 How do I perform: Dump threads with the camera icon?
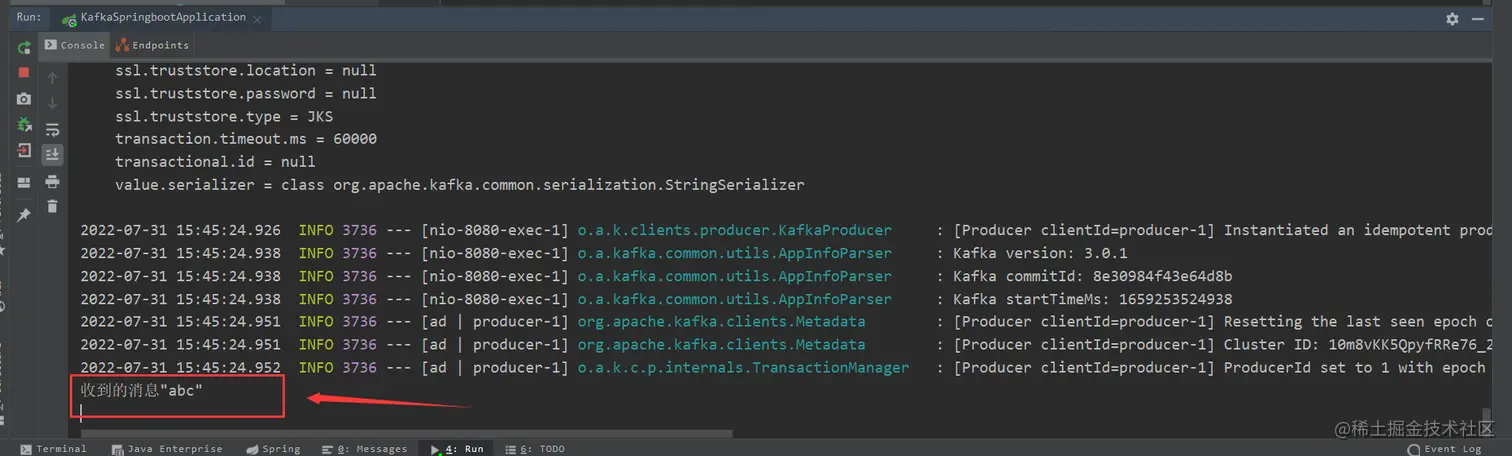pos(24,99)
